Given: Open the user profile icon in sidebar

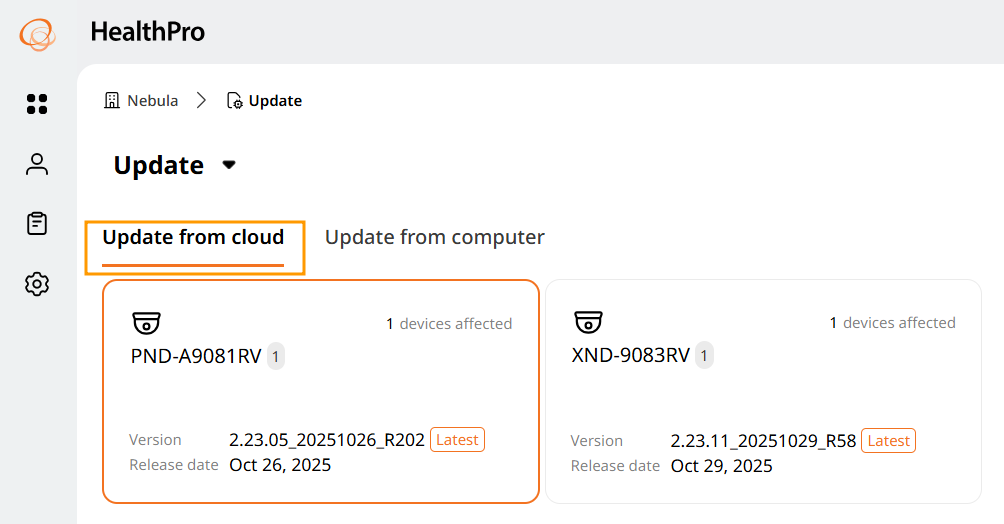Looking at the screenshot, I should tap(37, 164).
